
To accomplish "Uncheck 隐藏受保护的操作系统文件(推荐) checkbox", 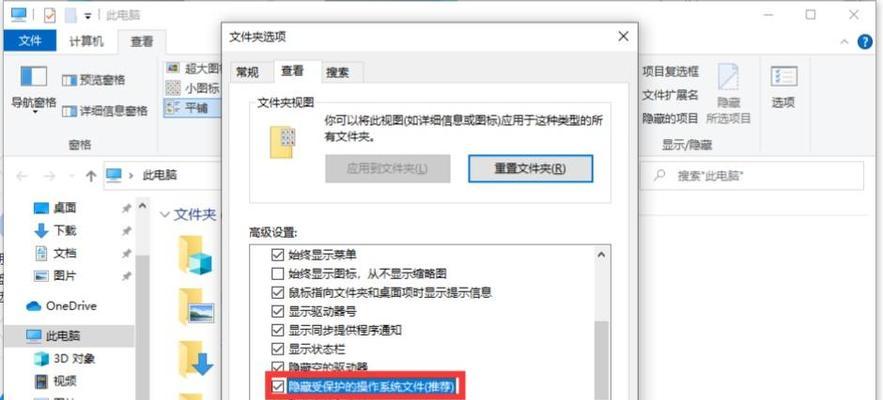I will point(277,386).
